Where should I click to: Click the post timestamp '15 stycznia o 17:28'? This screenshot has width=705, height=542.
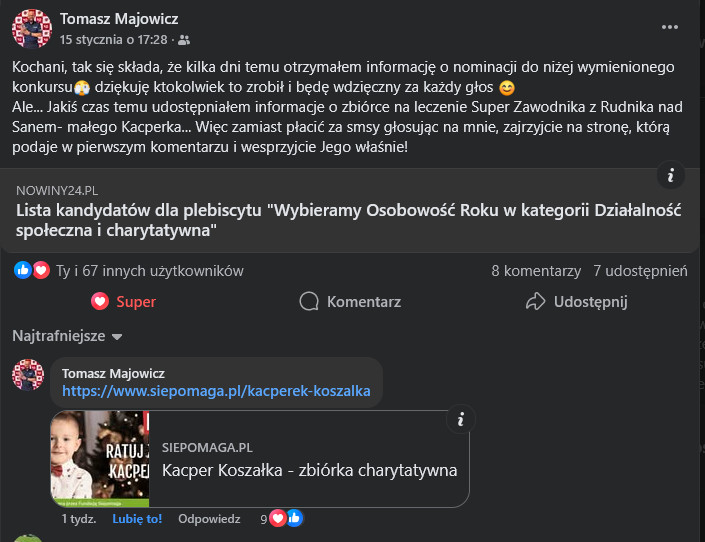(x=113, y=40)
